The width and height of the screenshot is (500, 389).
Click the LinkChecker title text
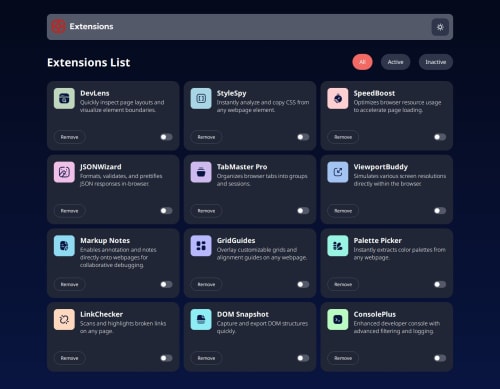[102, 314]
